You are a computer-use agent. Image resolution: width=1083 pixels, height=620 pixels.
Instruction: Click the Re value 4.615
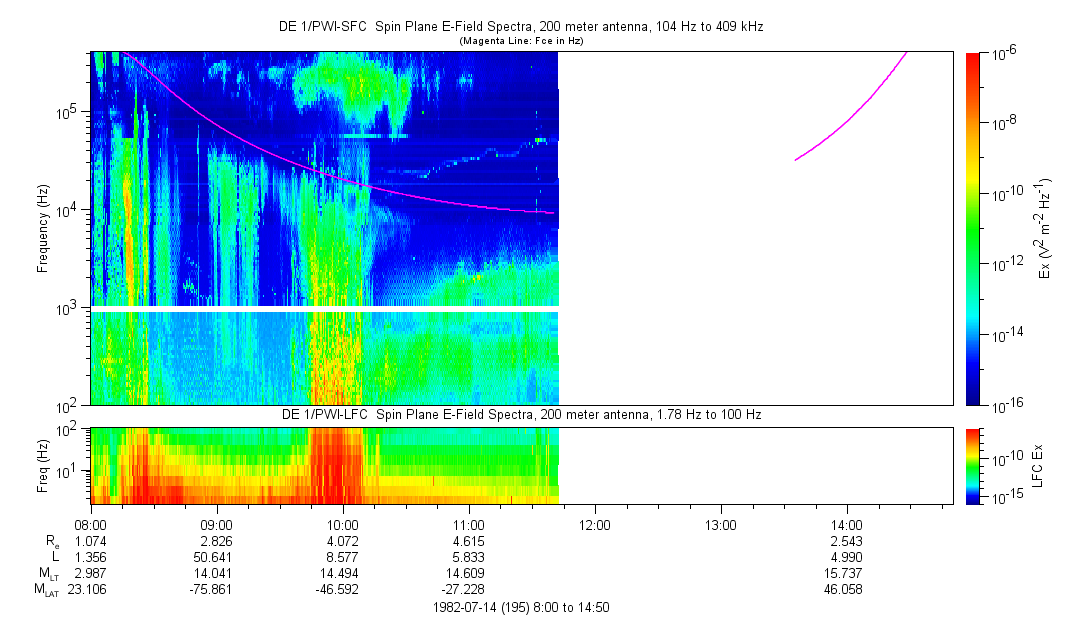(469, 540)
